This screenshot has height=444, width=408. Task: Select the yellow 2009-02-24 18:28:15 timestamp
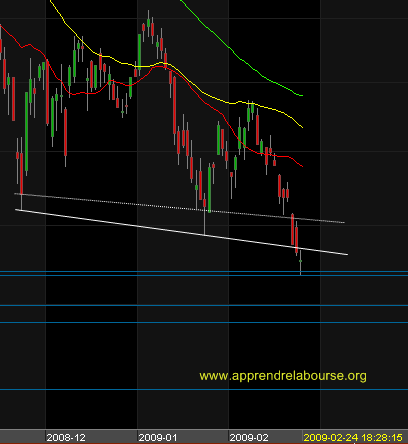pyautogui.click(x=353, y=437)
